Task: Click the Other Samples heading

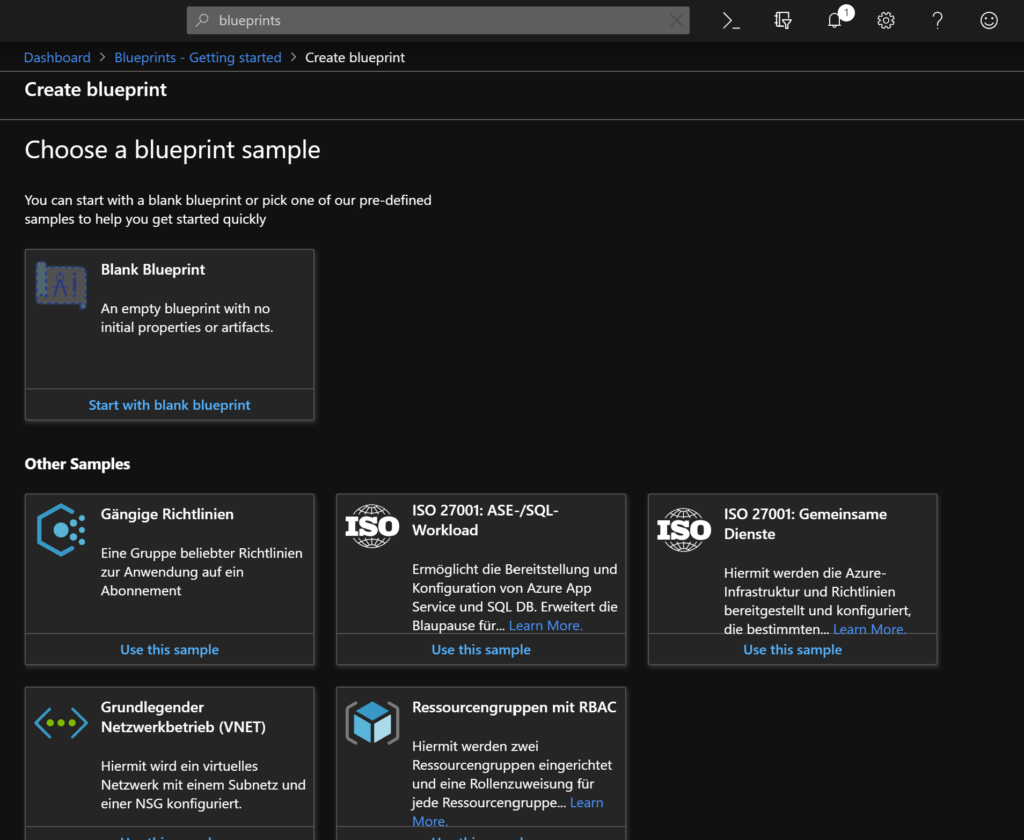Action: coord(77,464)
